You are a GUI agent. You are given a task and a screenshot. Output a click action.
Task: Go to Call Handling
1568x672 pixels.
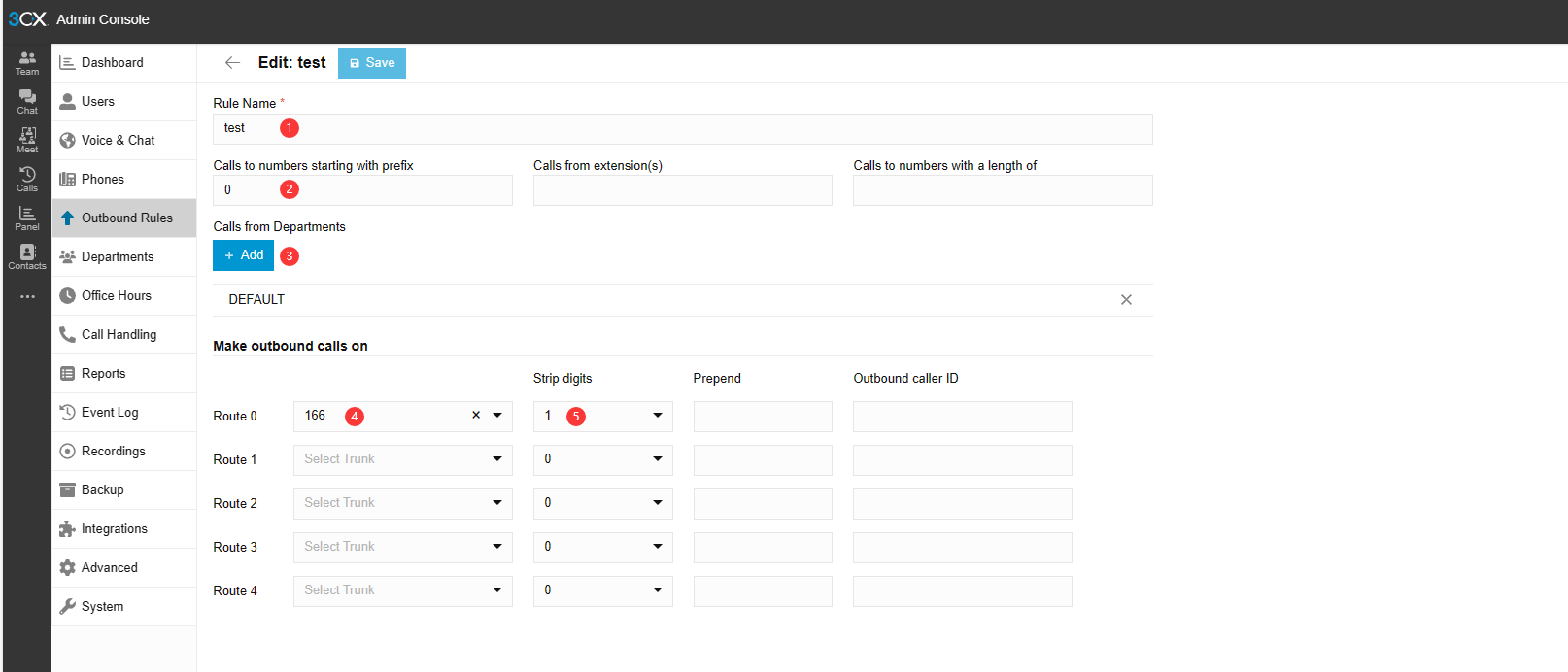point(124,335)
